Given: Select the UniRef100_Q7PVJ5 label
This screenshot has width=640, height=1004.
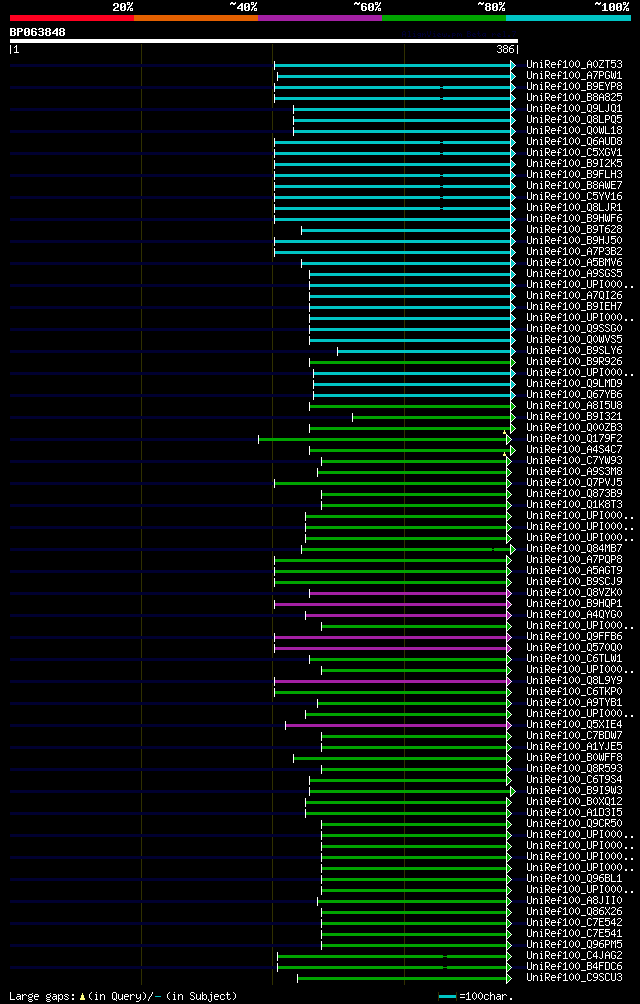Looking at the screenshot, I should [574, 482].
